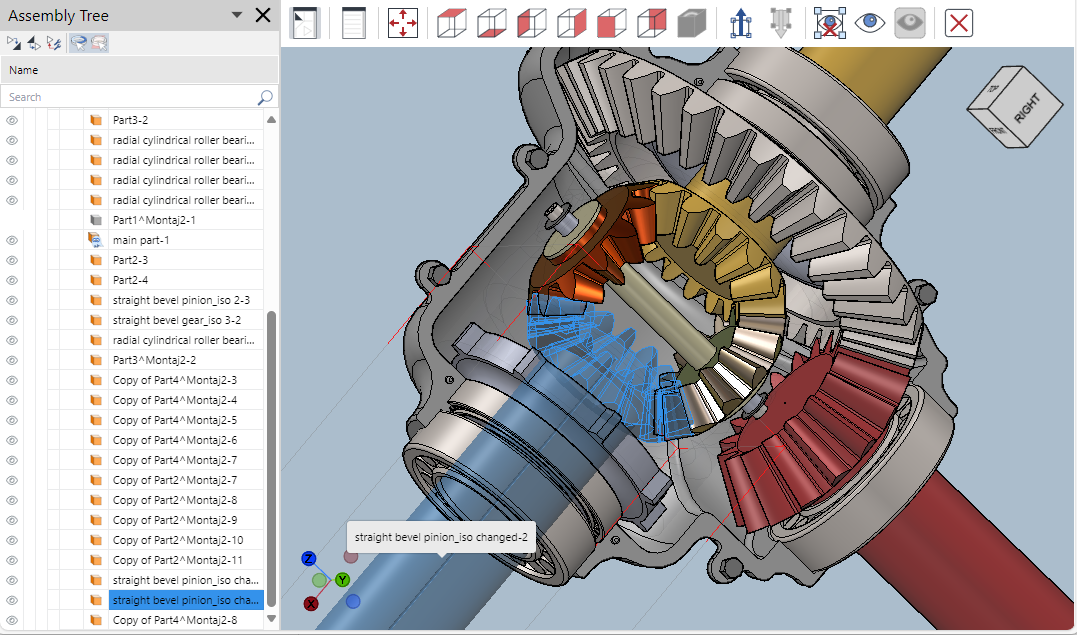
Task: Select Copy of Part4^Montaj2-8 row
Action: [x=186, y=619]
